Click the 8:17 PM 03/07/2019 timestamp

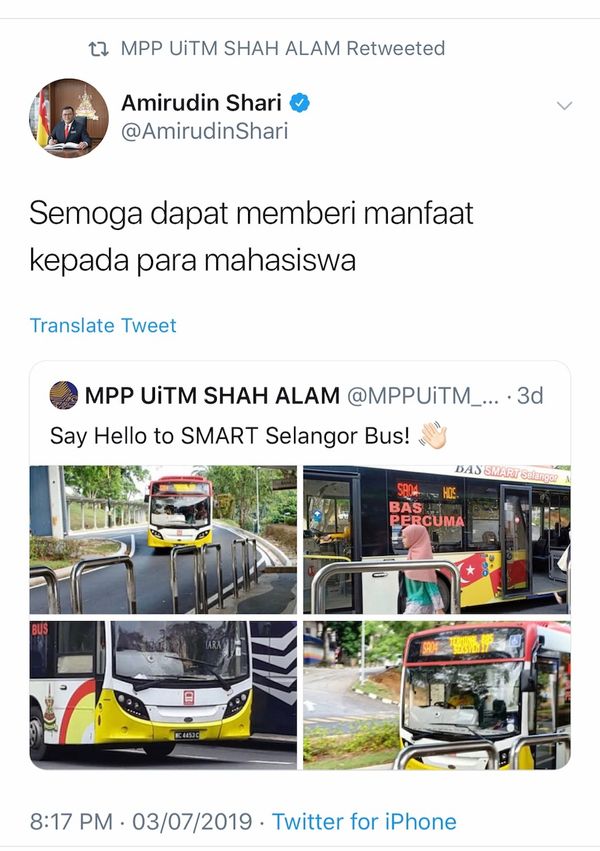[x=141, y=821]
